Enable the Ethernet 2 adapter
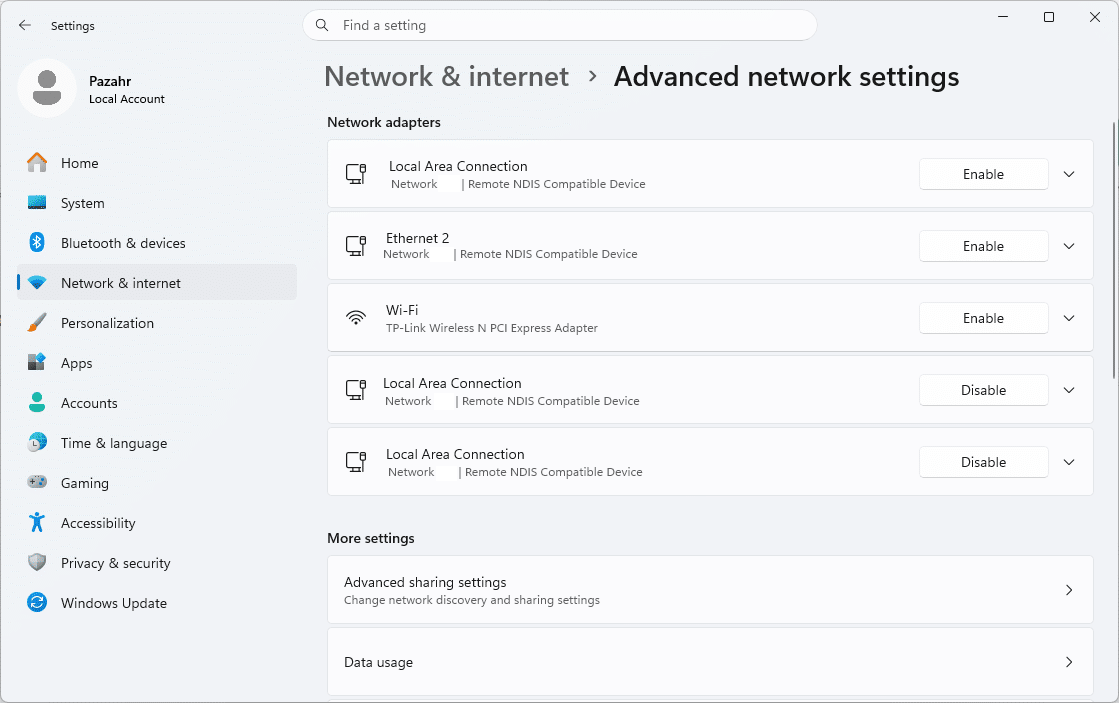The width and height of the screenshot is (1119, 703). (983, 246)
